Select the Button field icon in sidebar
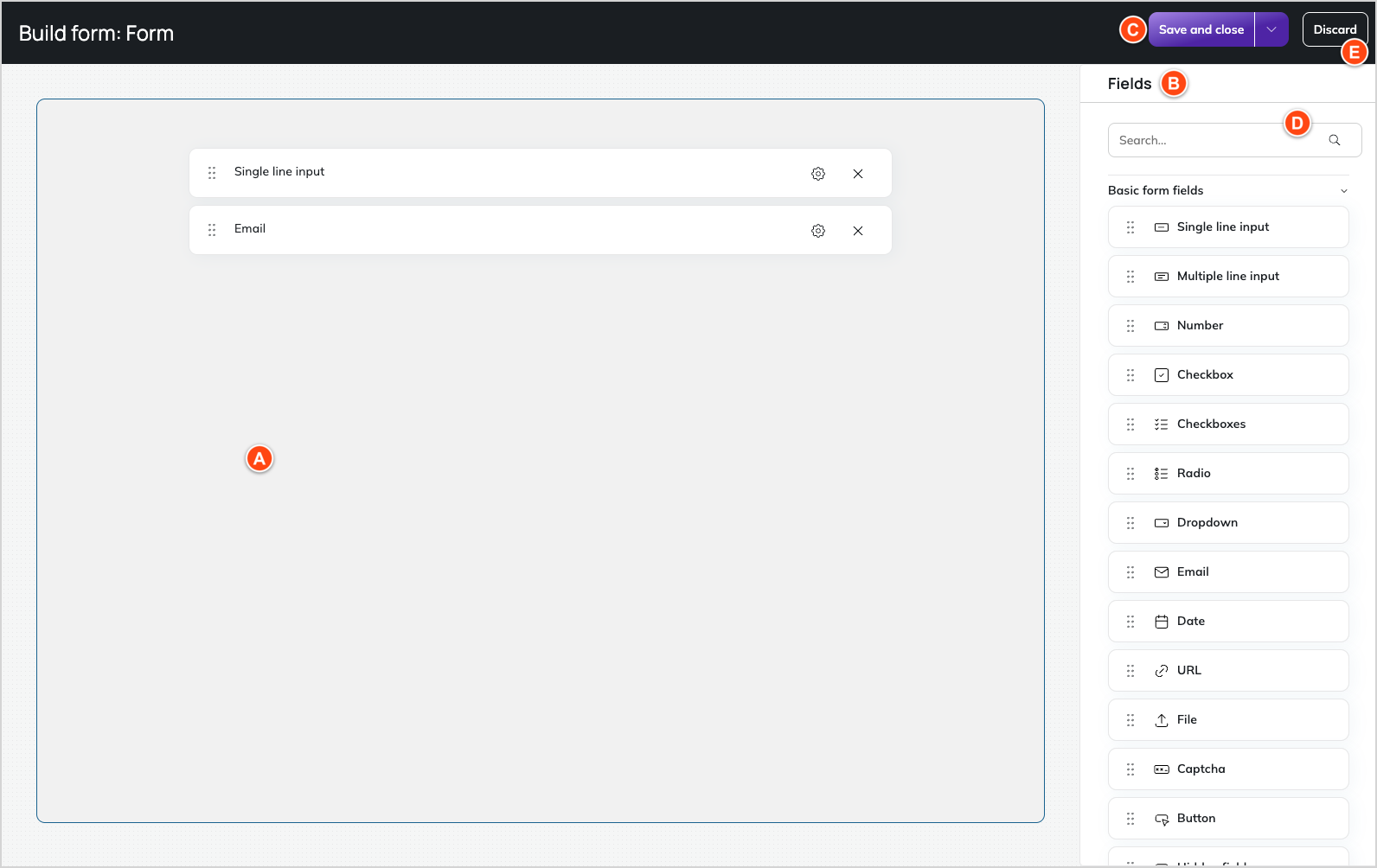This screenshot has height=868, width=1377. coord(1162,819)
